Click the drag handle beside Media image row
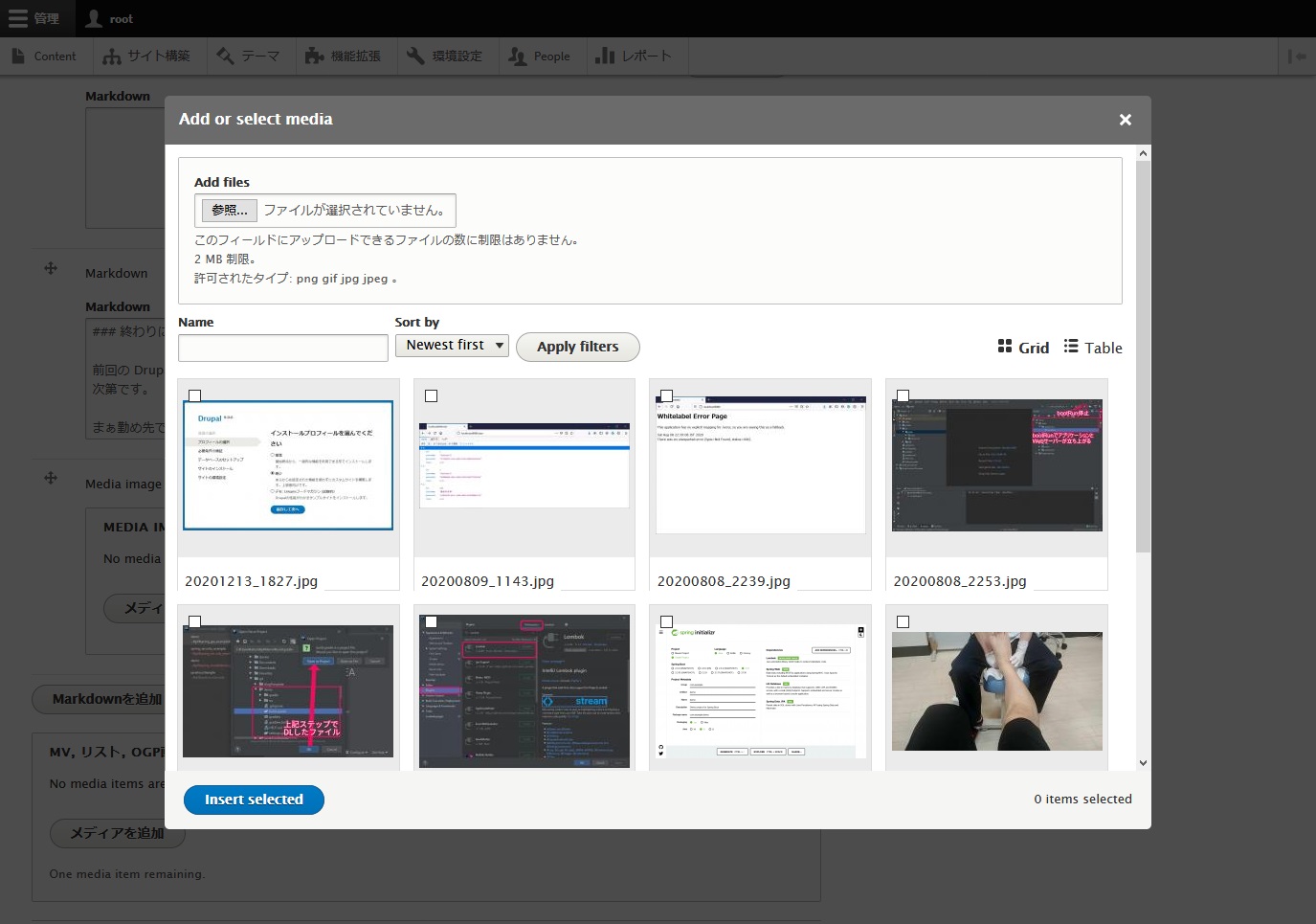The height and width of the screenshot is (924, 1316). [51, 478]
